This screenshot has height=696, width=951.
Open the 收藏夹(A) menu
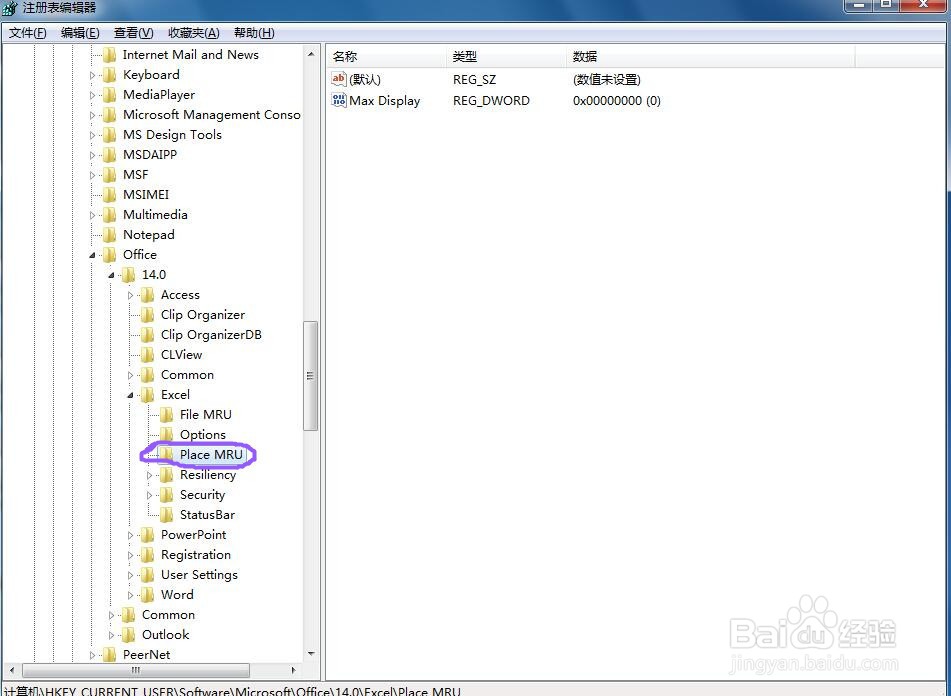(x=193, y=33)
